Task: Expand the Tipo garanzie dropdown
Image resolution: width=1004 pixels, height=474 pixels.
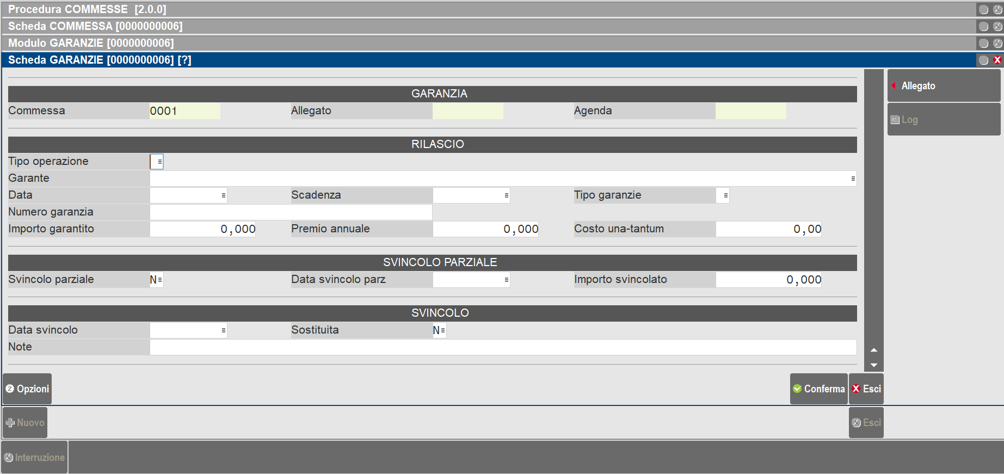Action: (x=724, y=196)
